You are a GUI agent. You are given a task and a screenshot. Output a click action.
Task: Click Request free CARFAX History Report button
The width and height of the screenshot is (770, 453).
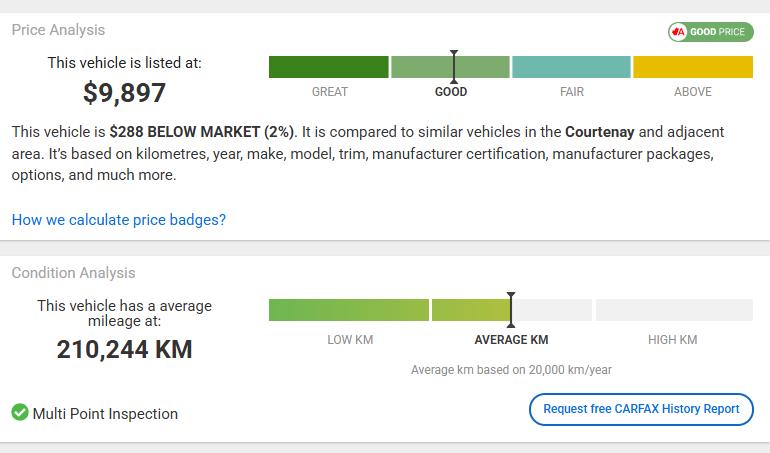tap(641, 409)
